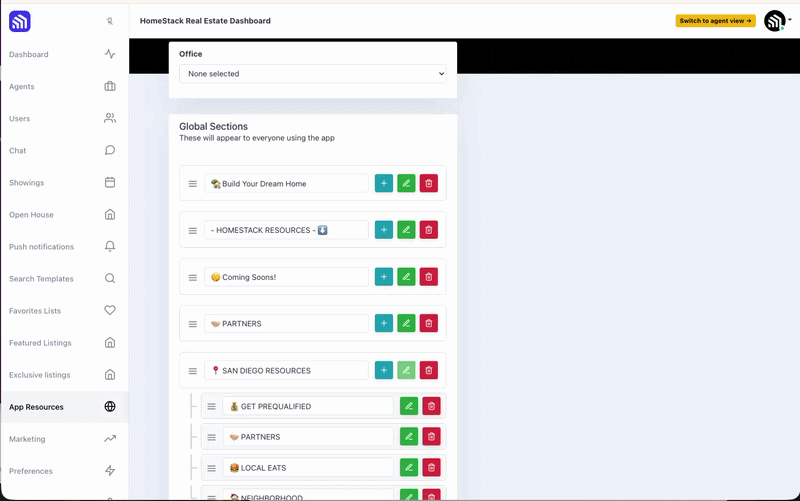Click the Featured Listings home icon
This screenshot has width=800, height=501.
[110, 342]
